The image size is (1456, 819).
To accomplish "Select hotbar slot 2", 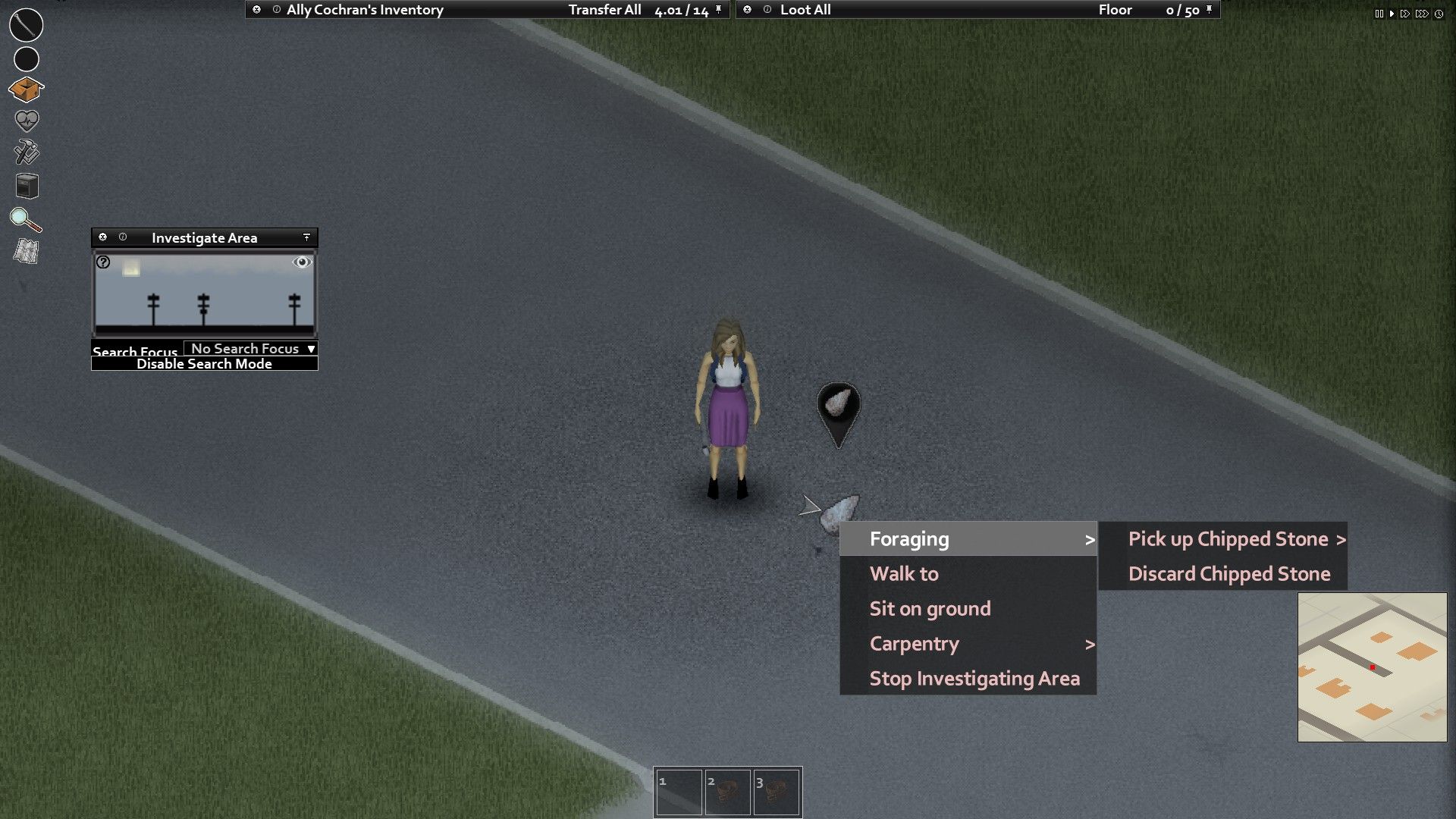I will coord(727,790).
